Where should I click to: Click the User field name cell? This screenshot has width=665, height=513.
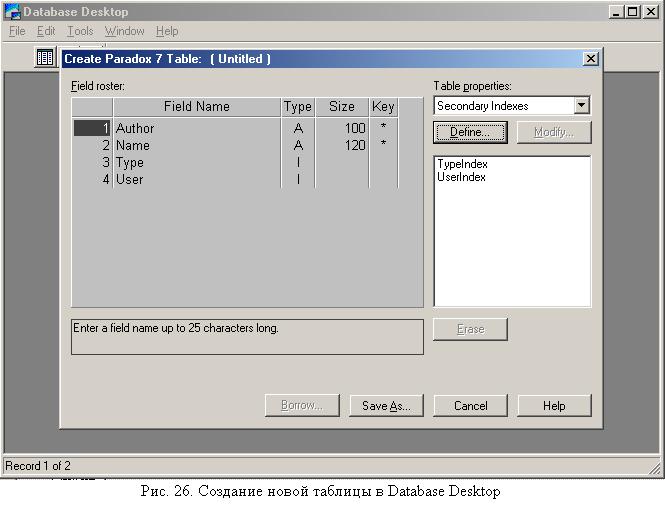point(197,179)
